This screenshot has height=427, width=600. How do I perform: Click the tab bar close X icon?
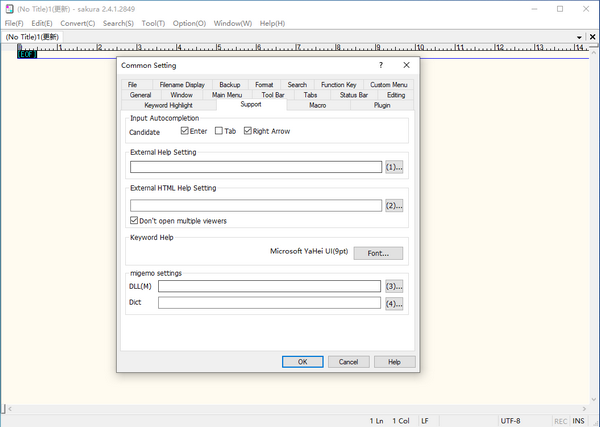[592, 37]
